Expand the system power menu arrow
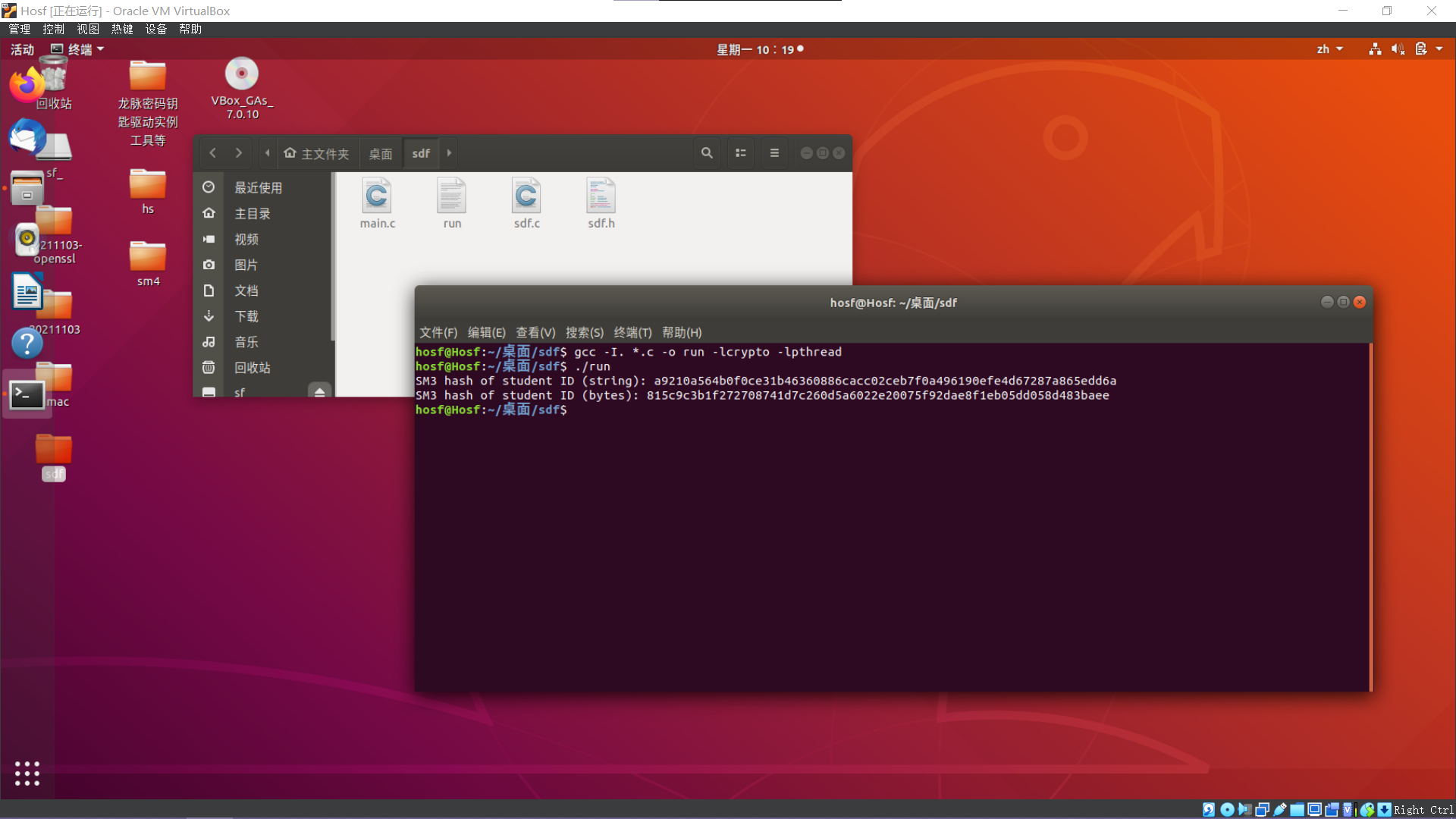The image size is (1456, 819). coord(1439,49)
